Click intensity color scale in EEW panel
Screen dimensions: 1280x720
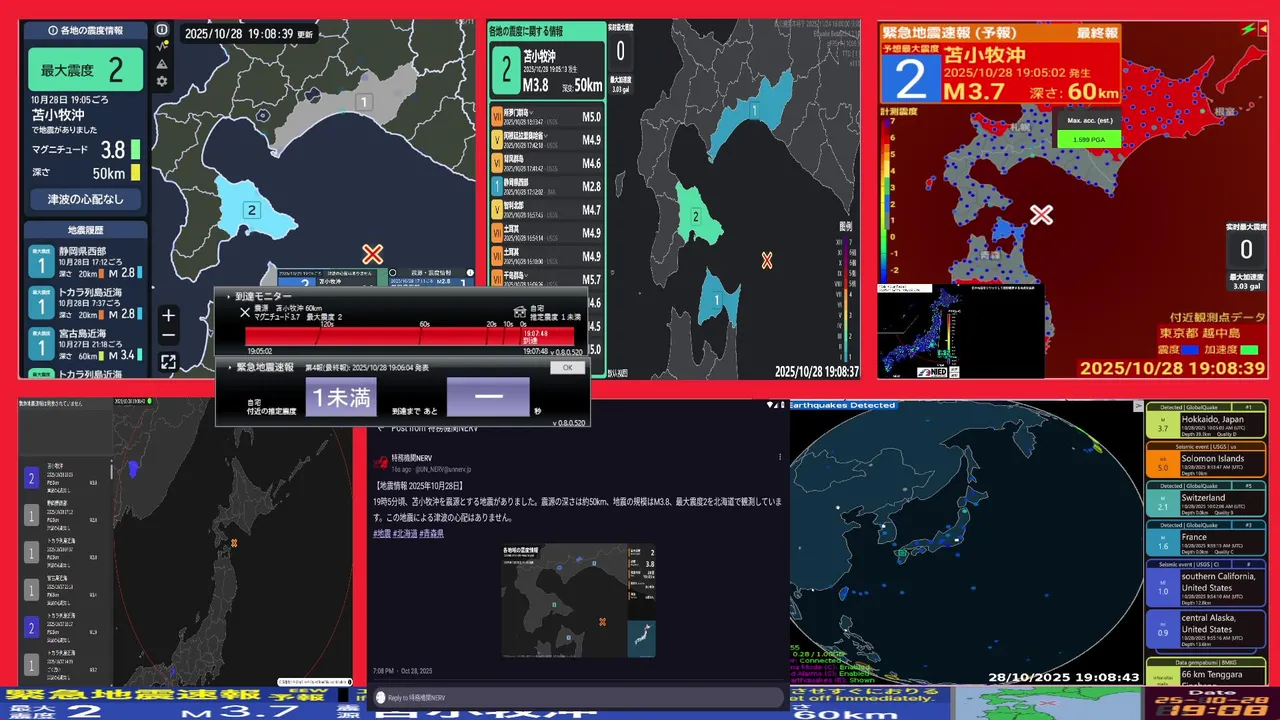(x=886, y=200)
